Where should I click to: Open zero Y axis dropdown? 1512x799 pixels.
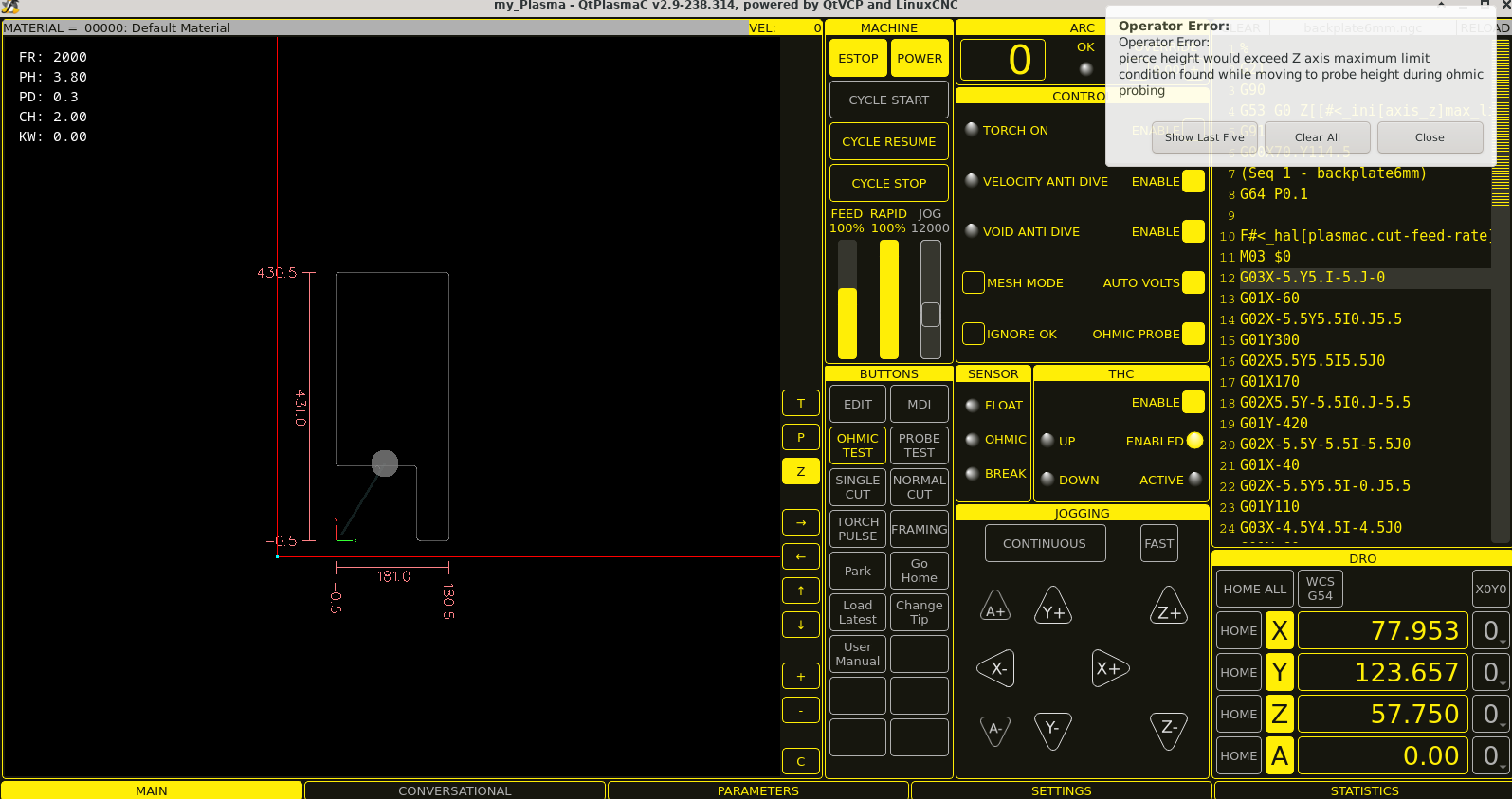click(1491, 672)
